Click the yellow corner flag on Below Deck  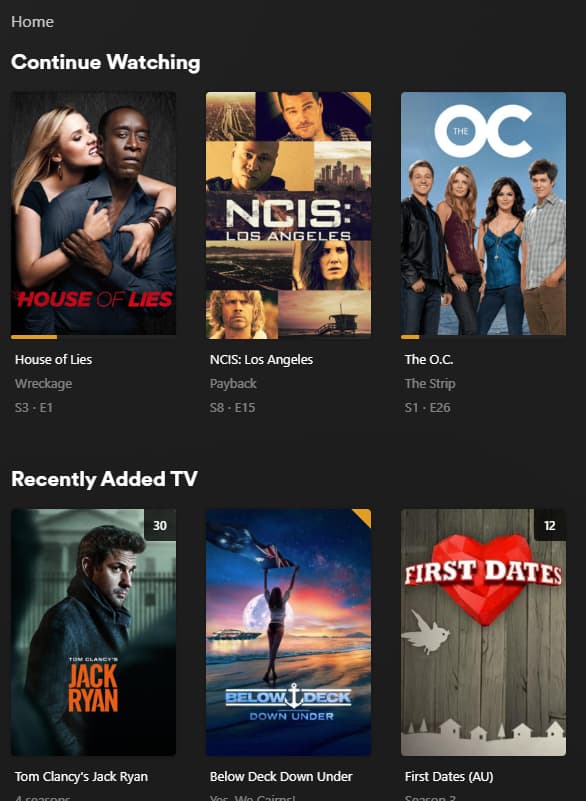click(x=364, y=515)
